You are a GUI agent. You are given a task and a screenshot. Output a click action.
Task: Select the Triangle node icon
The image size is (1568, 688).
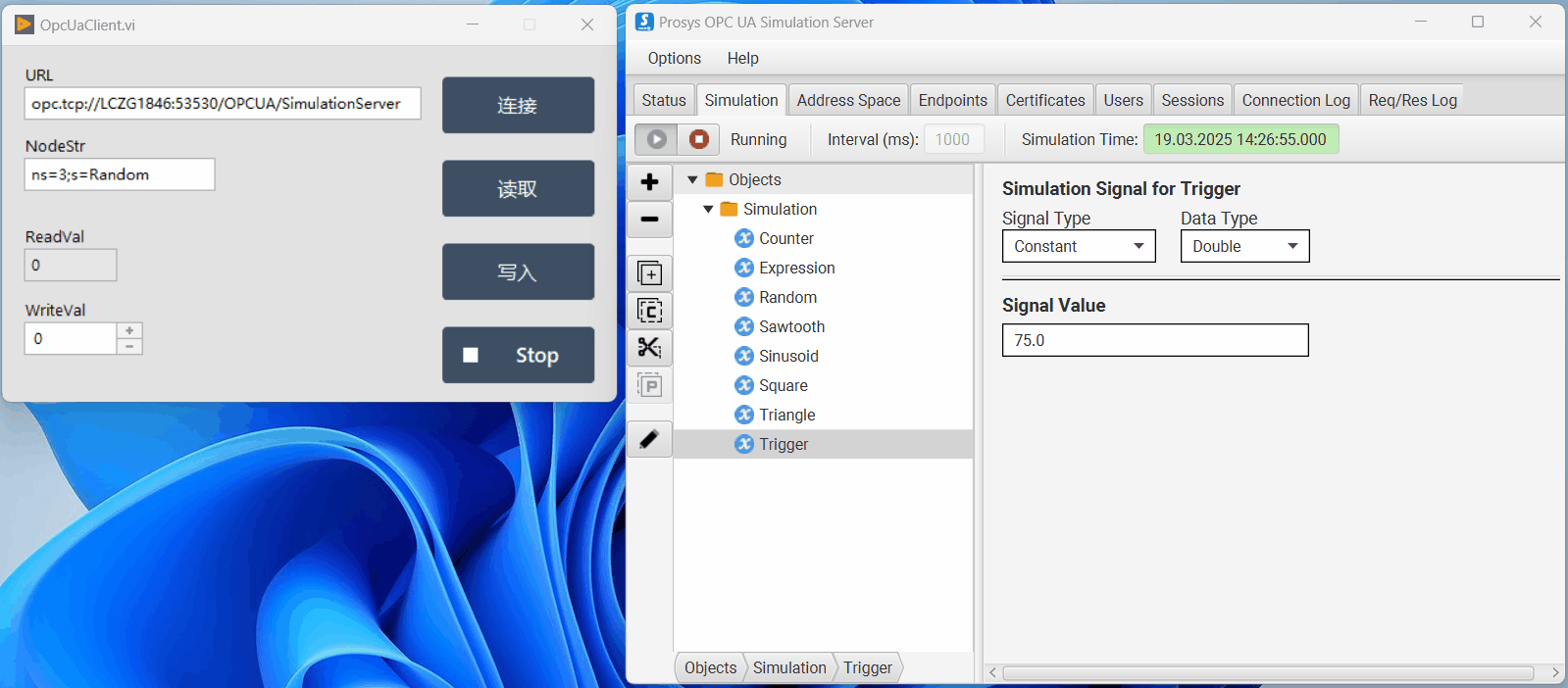coord(744,415)
